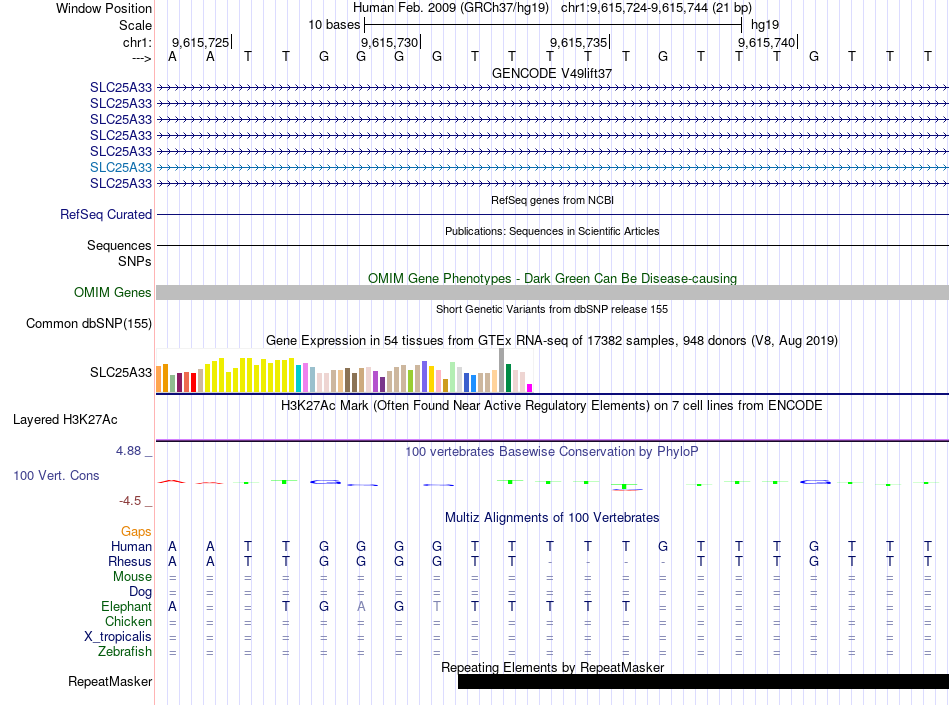Click the 9,615,730 position marker on ruler
950x705 pixels.
(x=389, y=42)
